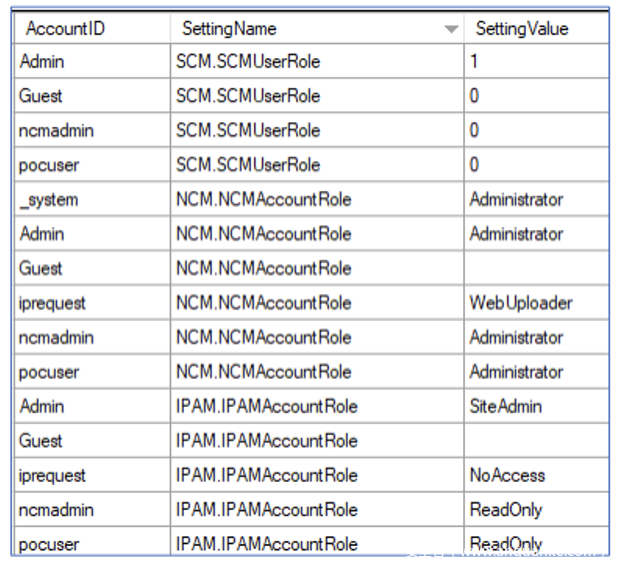Click the pocuser cell in SCM role row
621x570 pixels.
tap(49, 165)
